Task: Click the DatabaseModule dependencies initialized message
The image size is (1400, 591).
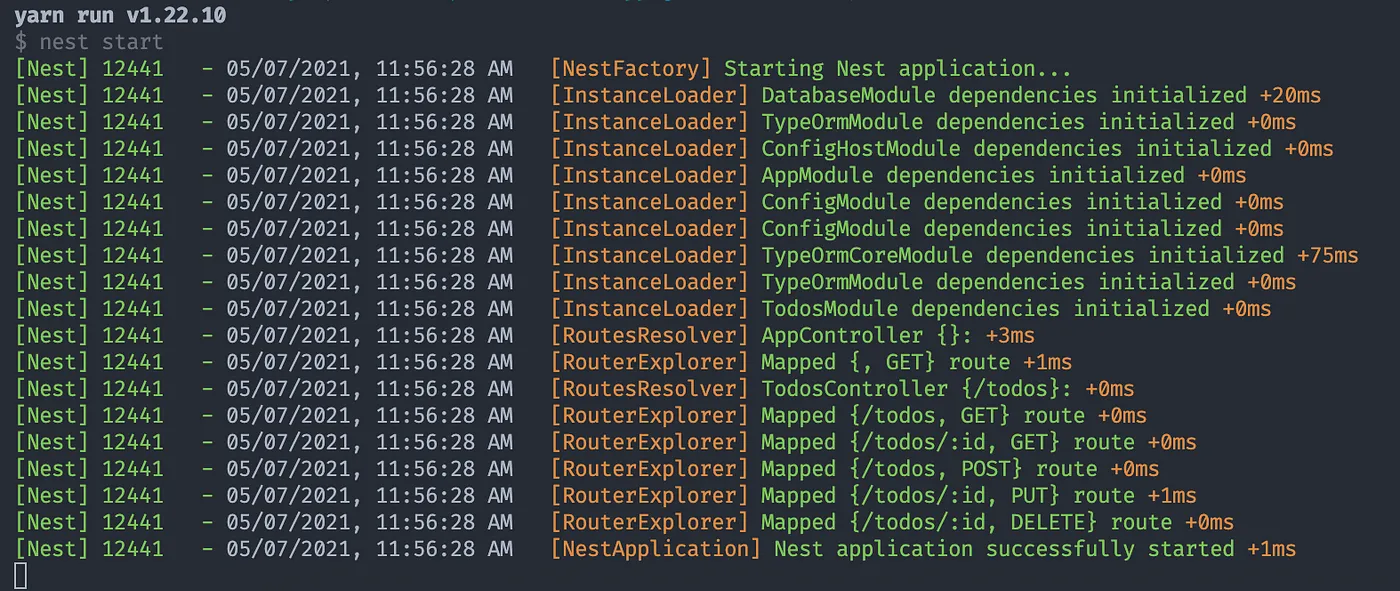Action: (x=1003, y=96)
